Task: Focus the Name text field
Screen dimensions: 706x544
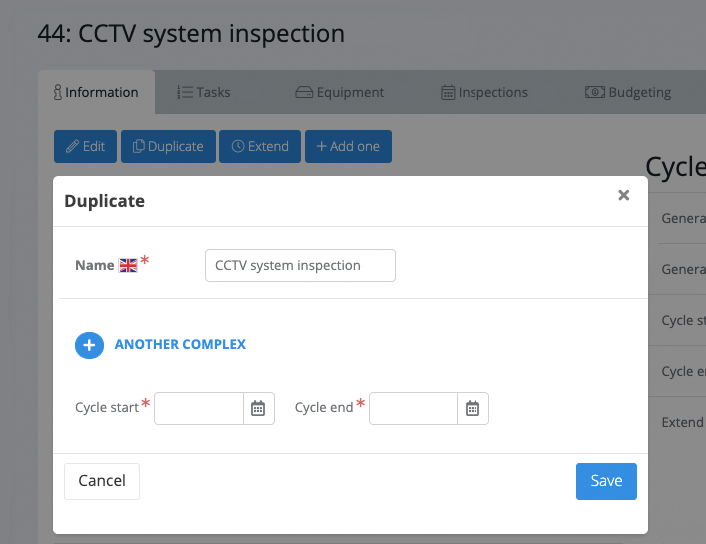Action: click(x=300, y=266)
